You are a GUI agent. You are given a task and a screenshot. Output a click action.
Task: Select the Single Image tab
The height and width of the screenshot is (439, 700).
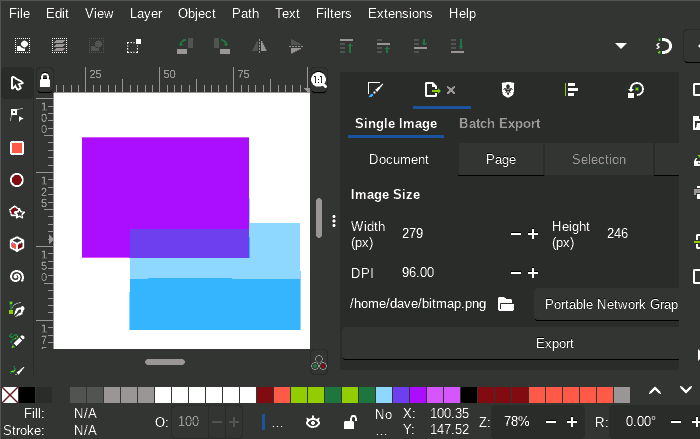pos(396,123)
